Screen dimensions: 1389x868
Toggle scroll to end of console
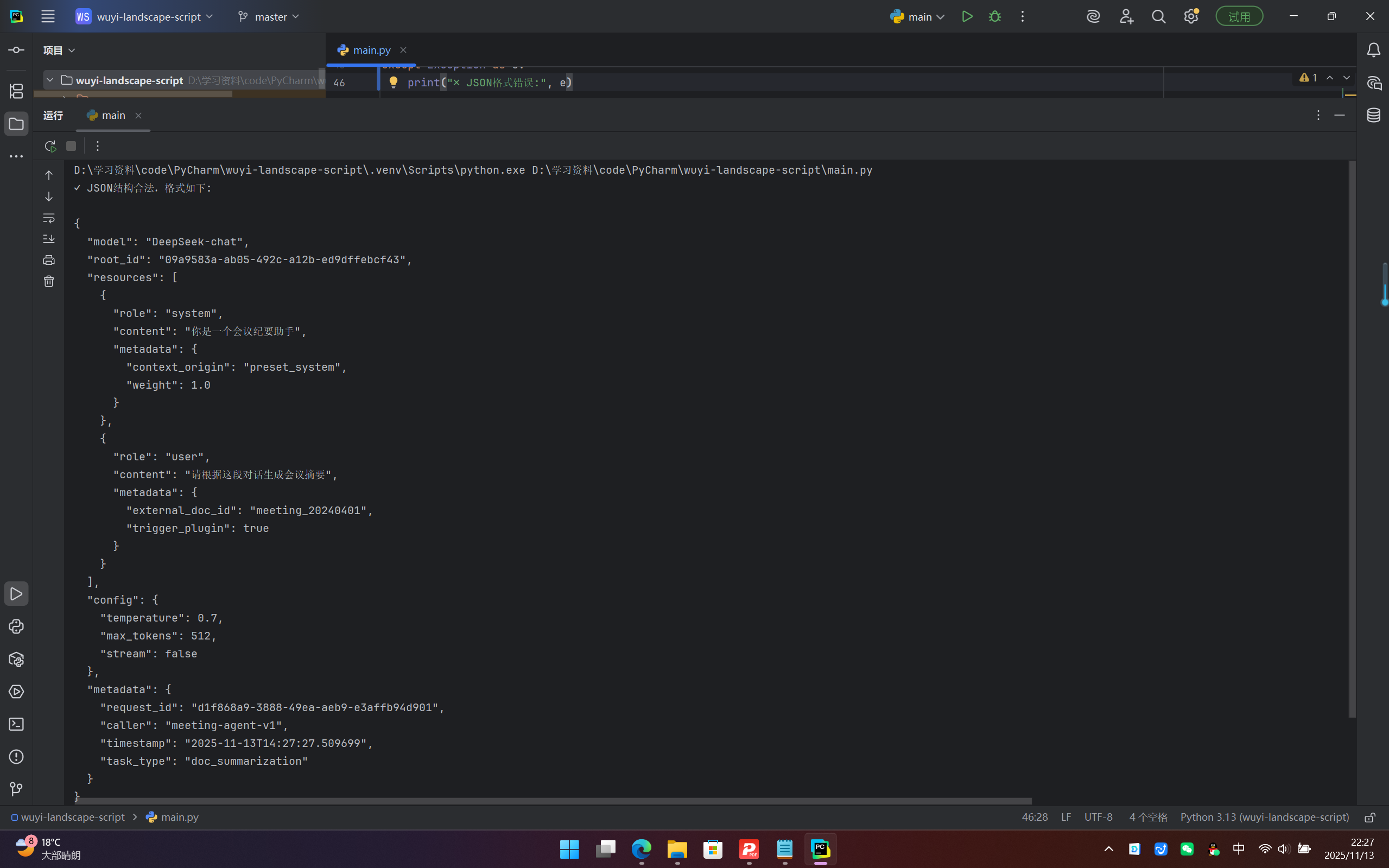click(49, 239)
